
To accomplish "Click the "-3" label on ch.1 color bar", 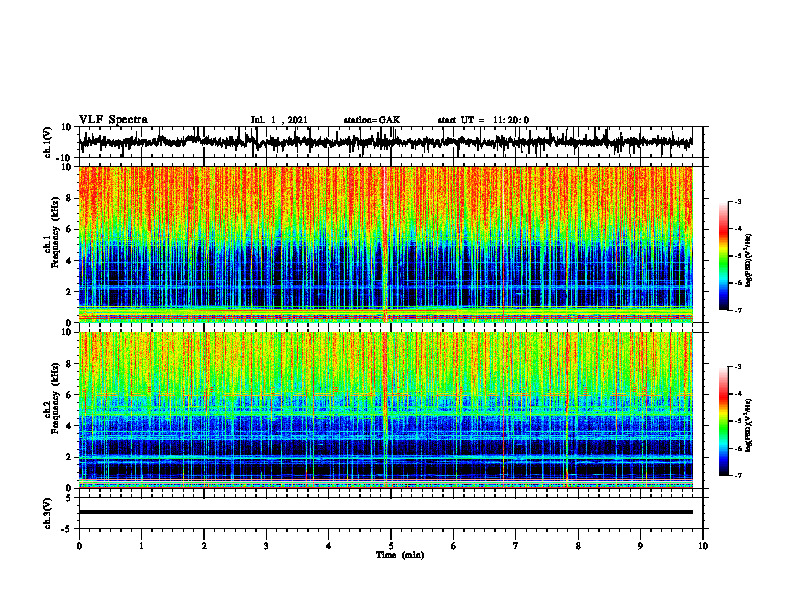I will (737, 201).
